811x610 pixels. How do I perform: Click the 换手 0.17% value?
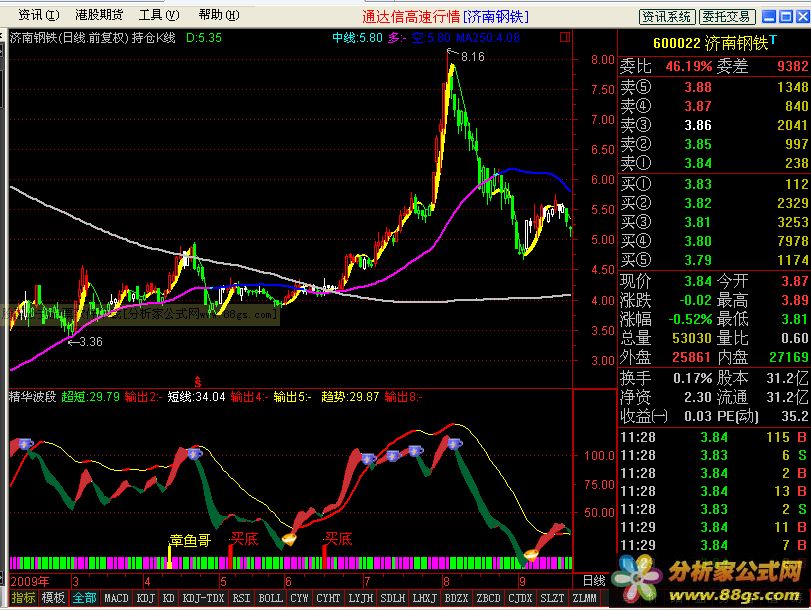click(692, 378)
